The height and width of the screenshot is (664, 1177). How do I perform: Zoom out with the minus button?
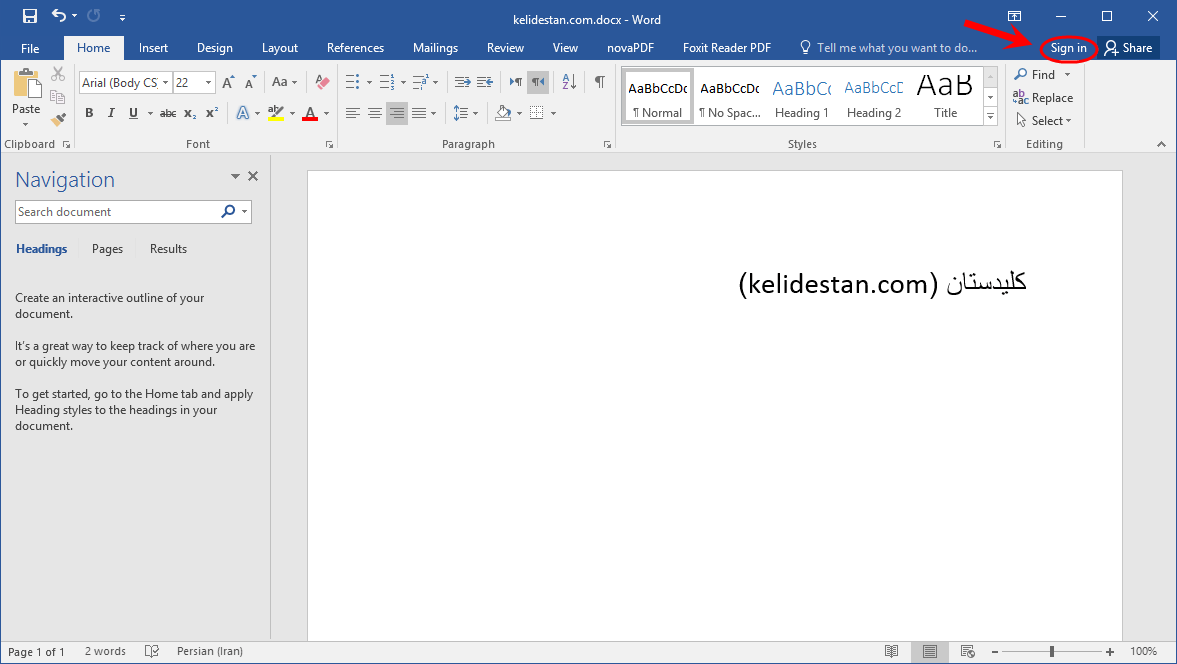tap(995, 652)
